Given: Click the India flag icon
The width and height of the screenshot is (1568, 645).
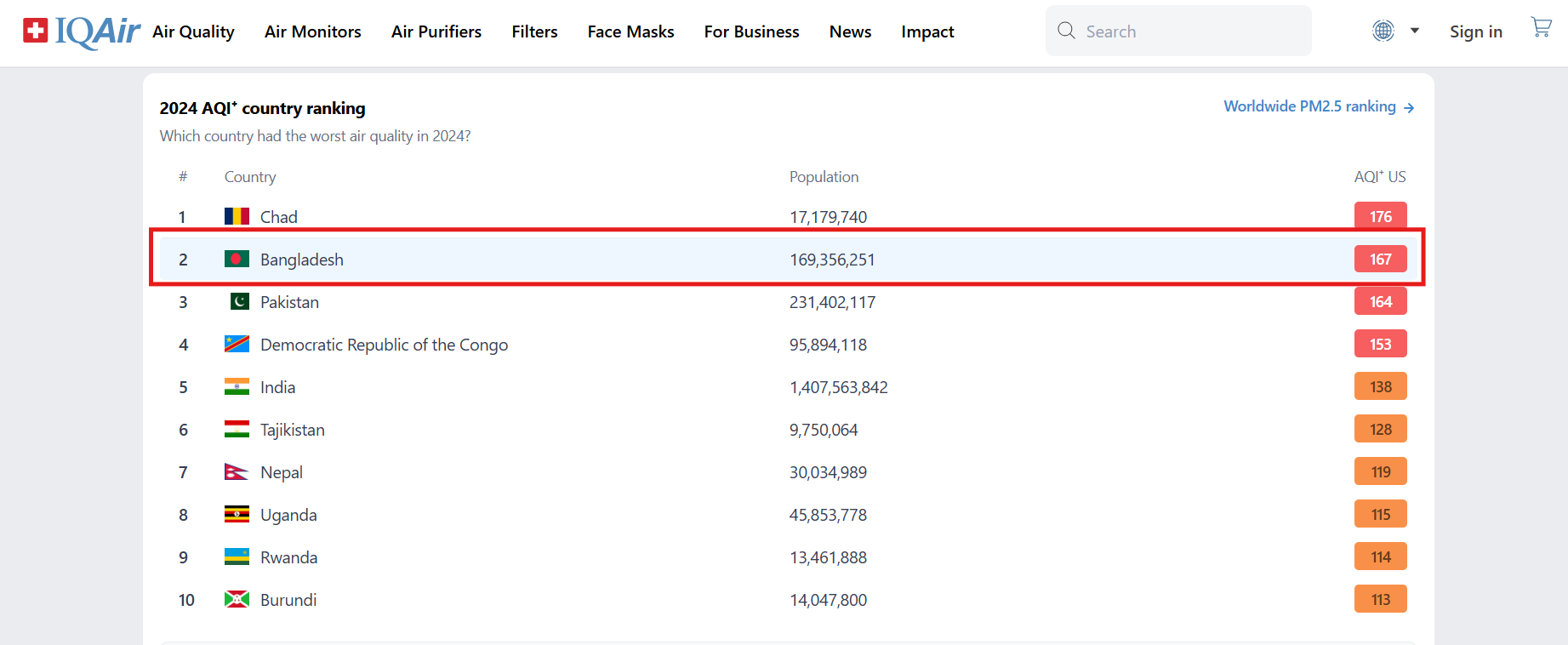Looking at the screenshot, I should [x=237, y=386].
